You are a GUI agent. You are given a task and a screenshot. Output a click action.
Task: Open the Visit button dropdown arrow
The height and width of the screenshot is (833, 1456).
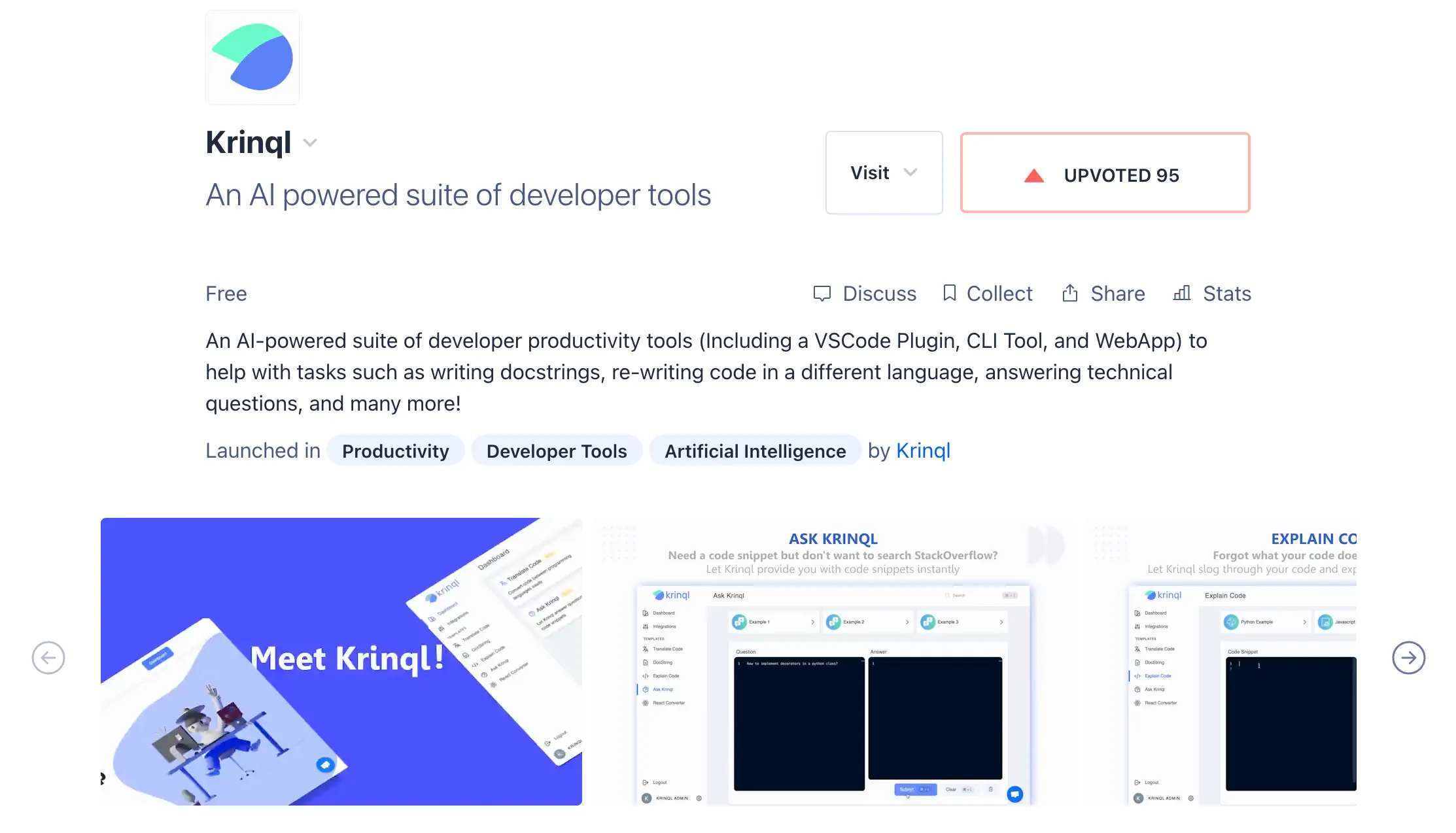pos(910,173)
